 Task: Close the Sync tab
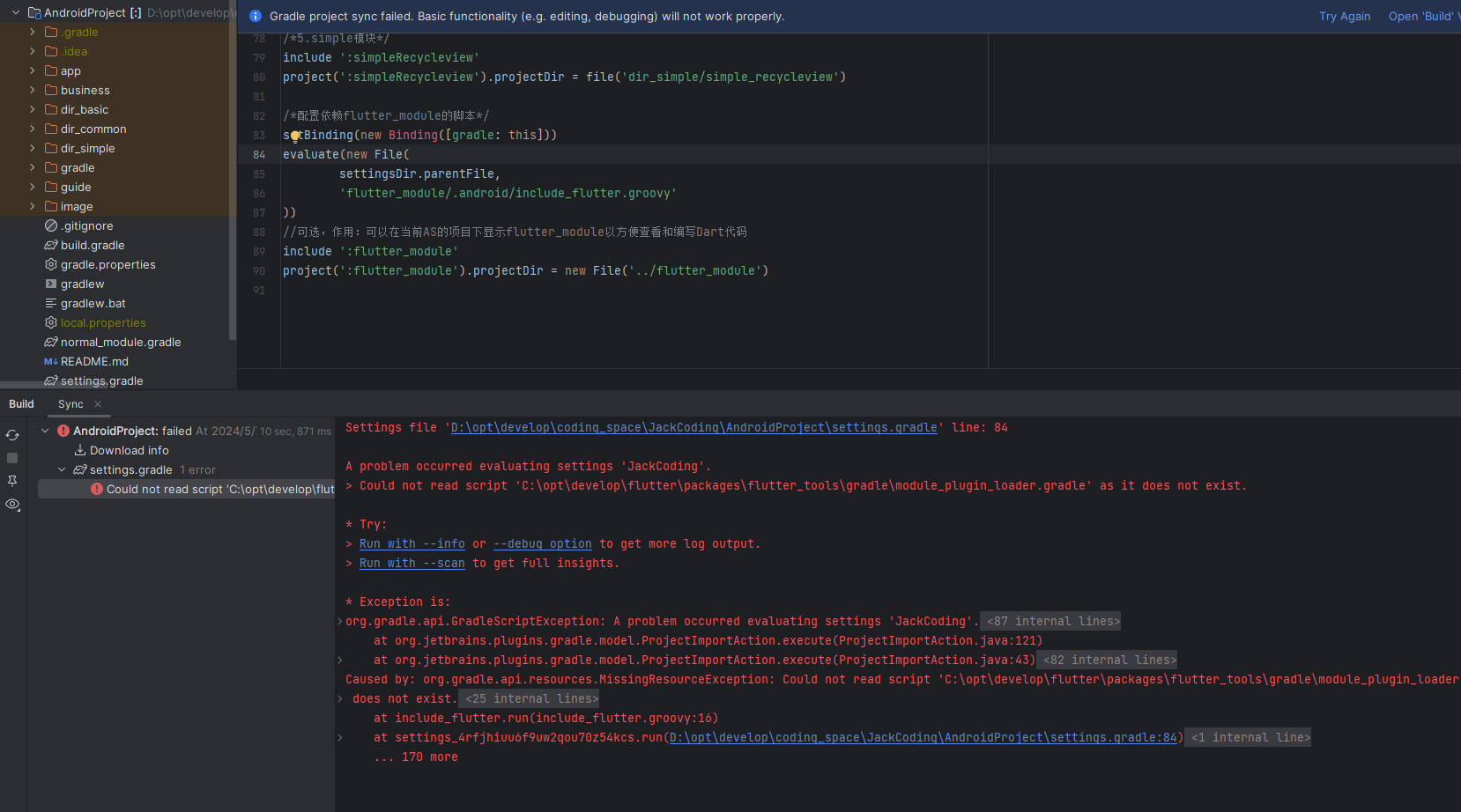98,404
